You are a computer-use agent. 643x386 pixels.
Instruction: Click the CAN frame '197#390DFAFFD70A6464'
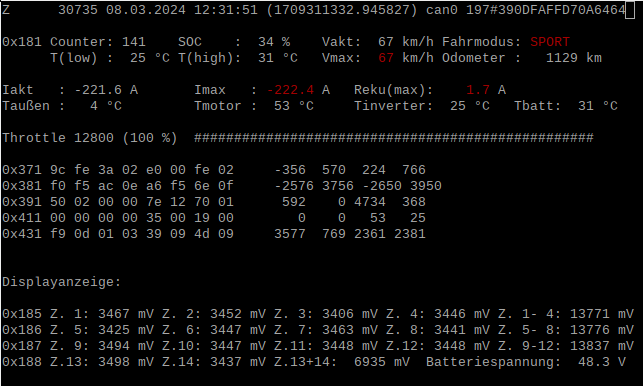pos(546,9)
